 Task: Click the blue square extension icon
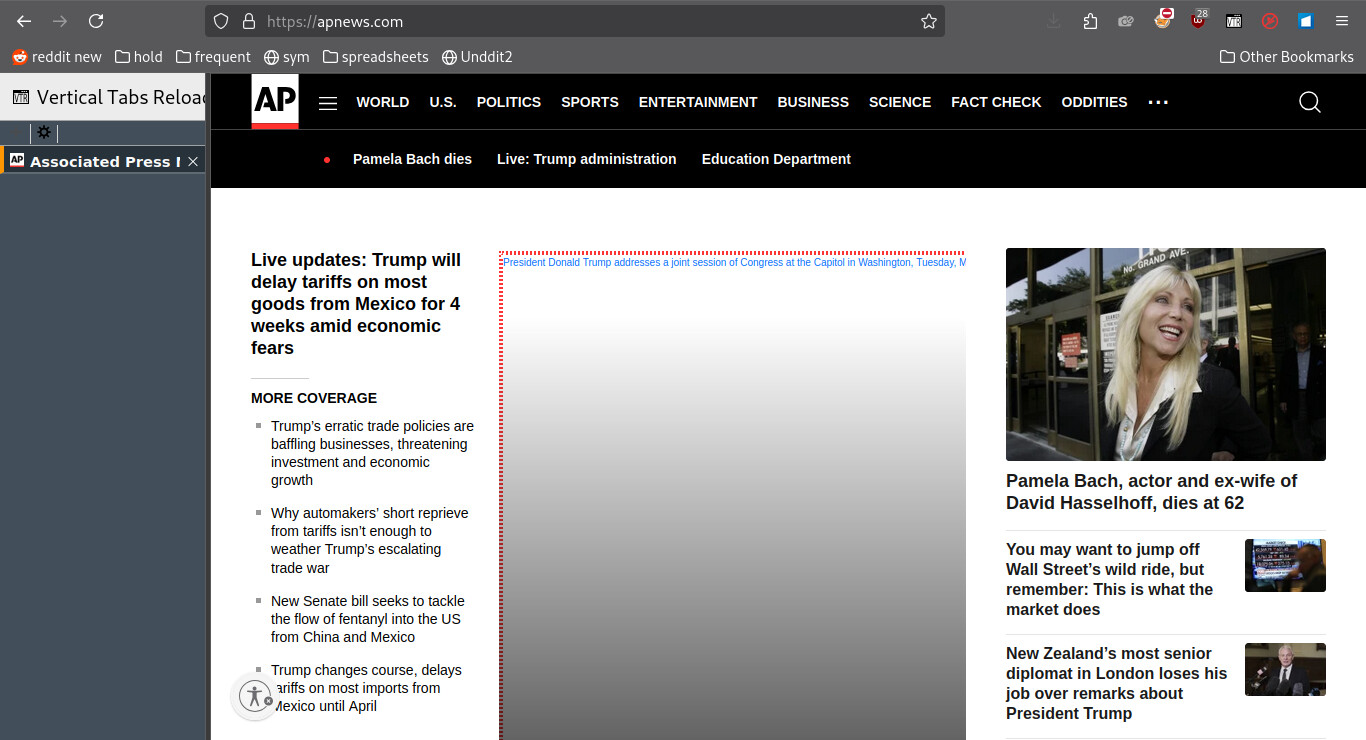click(1305, 21)
